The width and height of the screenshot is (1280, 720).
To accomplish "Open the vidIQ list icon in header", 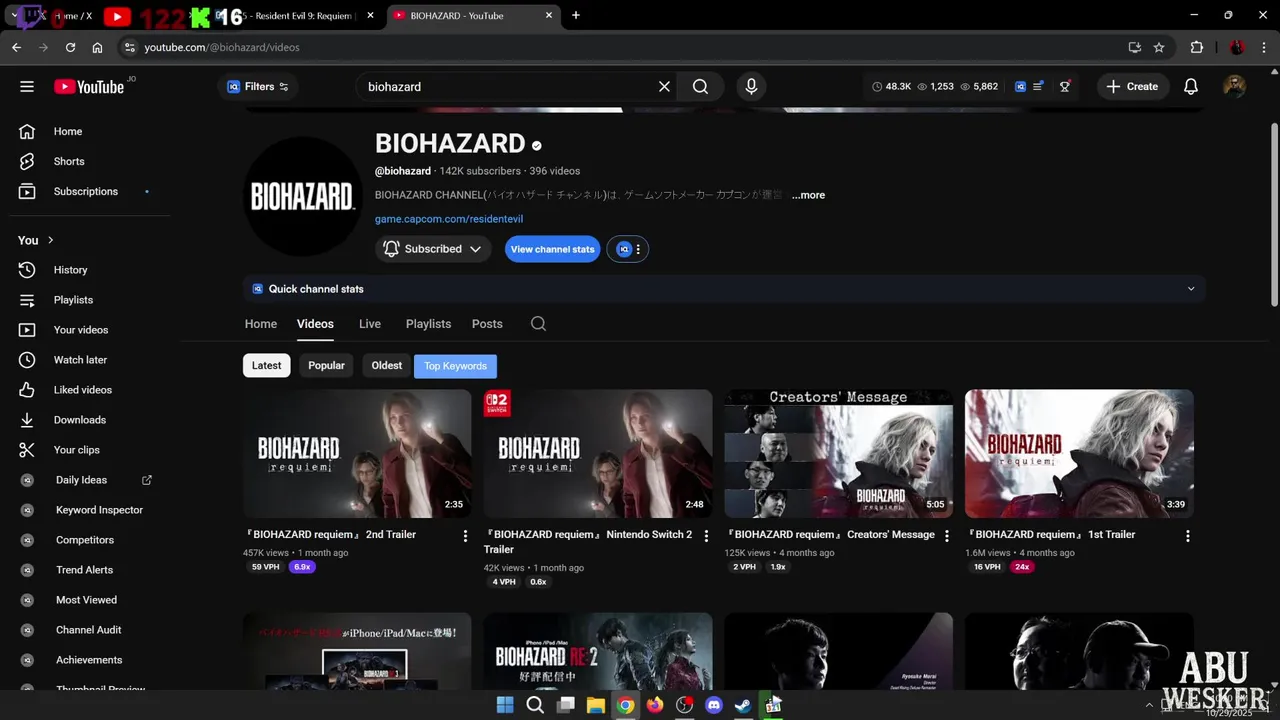I will pos(1039,87).
